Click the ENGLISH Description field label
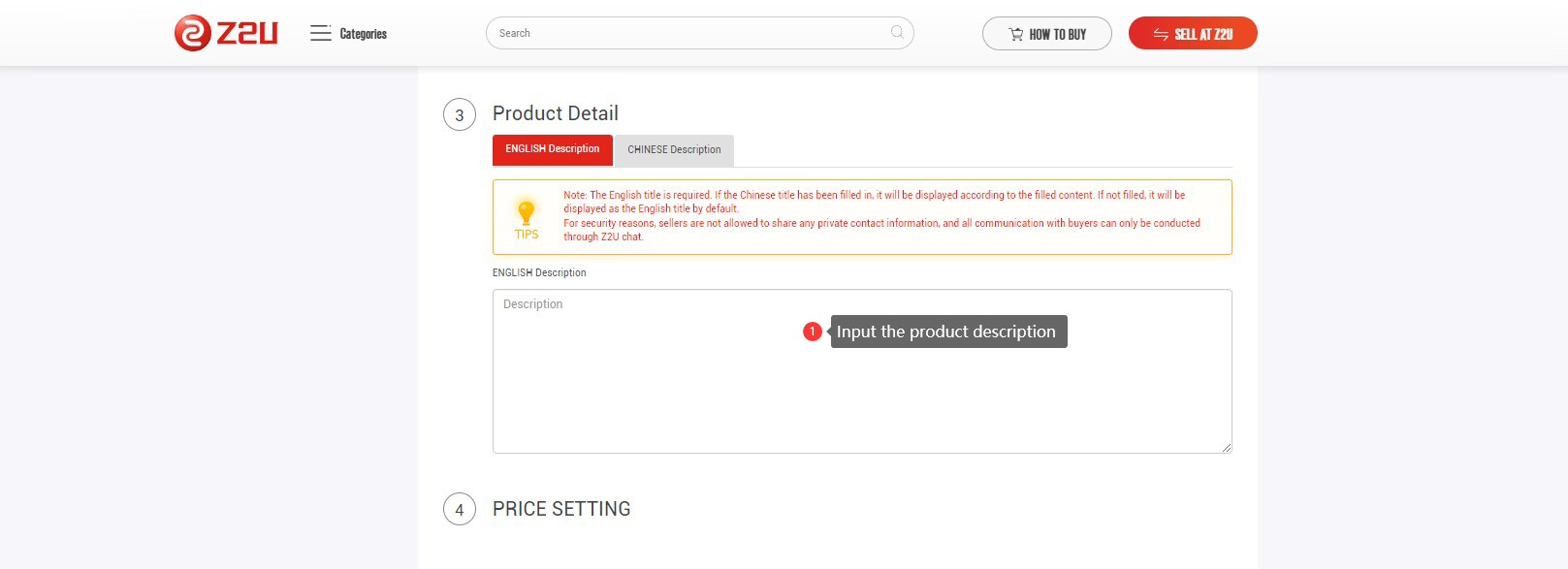Screen dimensions: 1568x569 pos(539,273)
